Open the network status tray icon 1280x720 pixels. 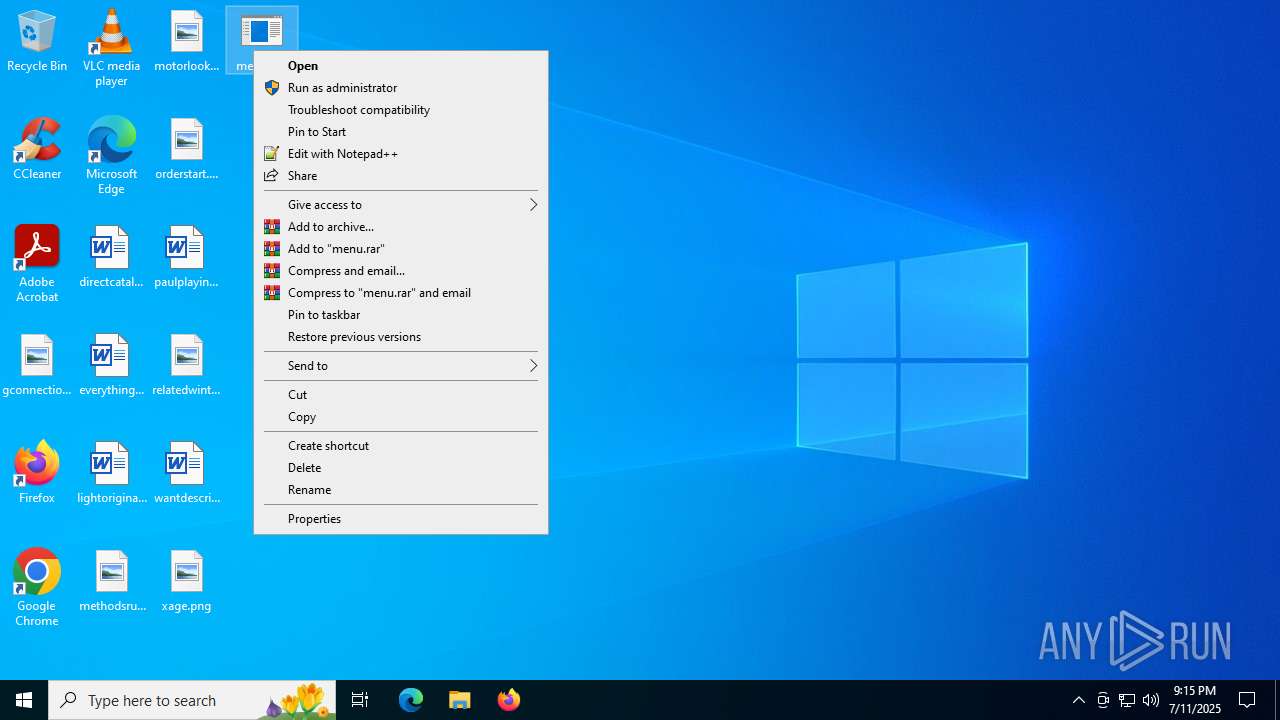[x=1127, y=700]
